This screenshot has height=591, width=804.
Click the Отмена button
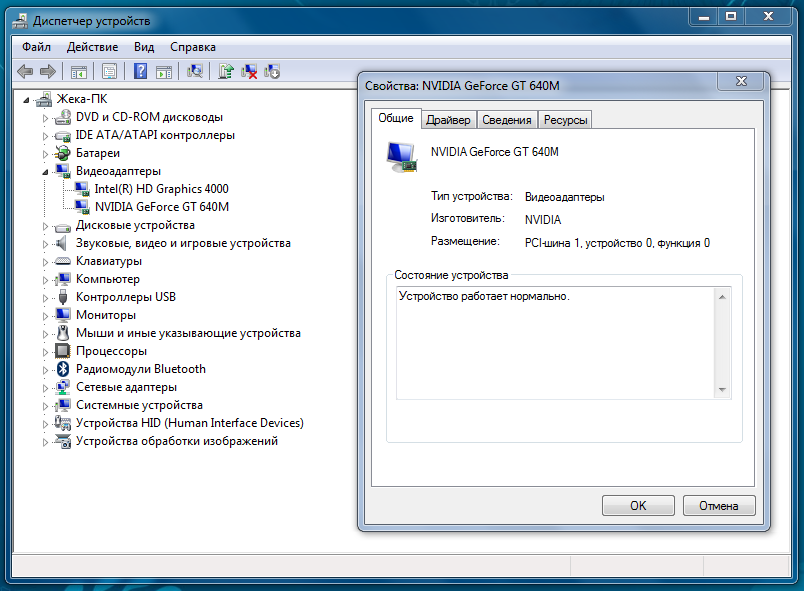click(719, 506)
